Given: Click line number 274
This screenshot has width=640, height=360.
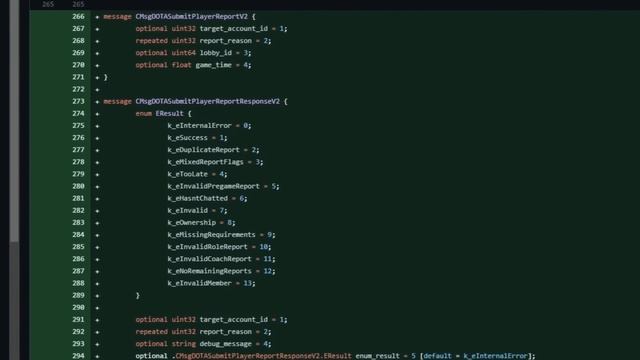Looking at the screenshot, I should click(78, 113).
